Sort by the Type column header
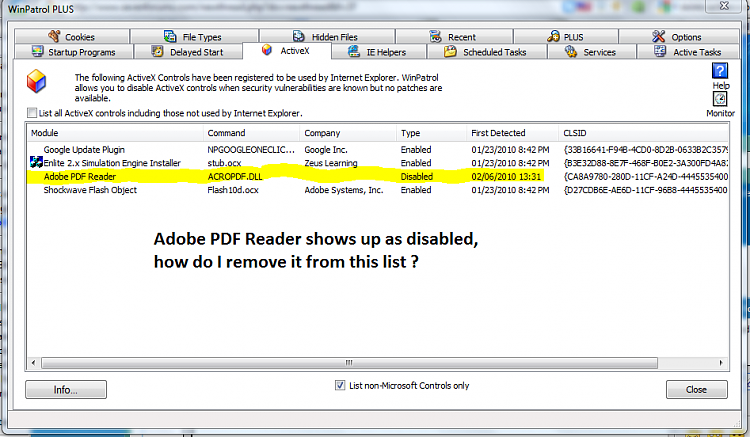Image resolution: width=750 pixels, height=437 pixels. [431, 133]
